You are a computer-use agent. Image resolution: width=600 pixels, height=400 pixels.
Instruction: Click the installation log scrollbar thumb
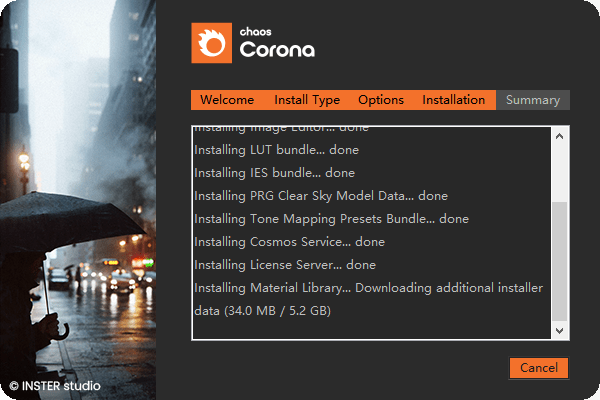coord(559,260)
